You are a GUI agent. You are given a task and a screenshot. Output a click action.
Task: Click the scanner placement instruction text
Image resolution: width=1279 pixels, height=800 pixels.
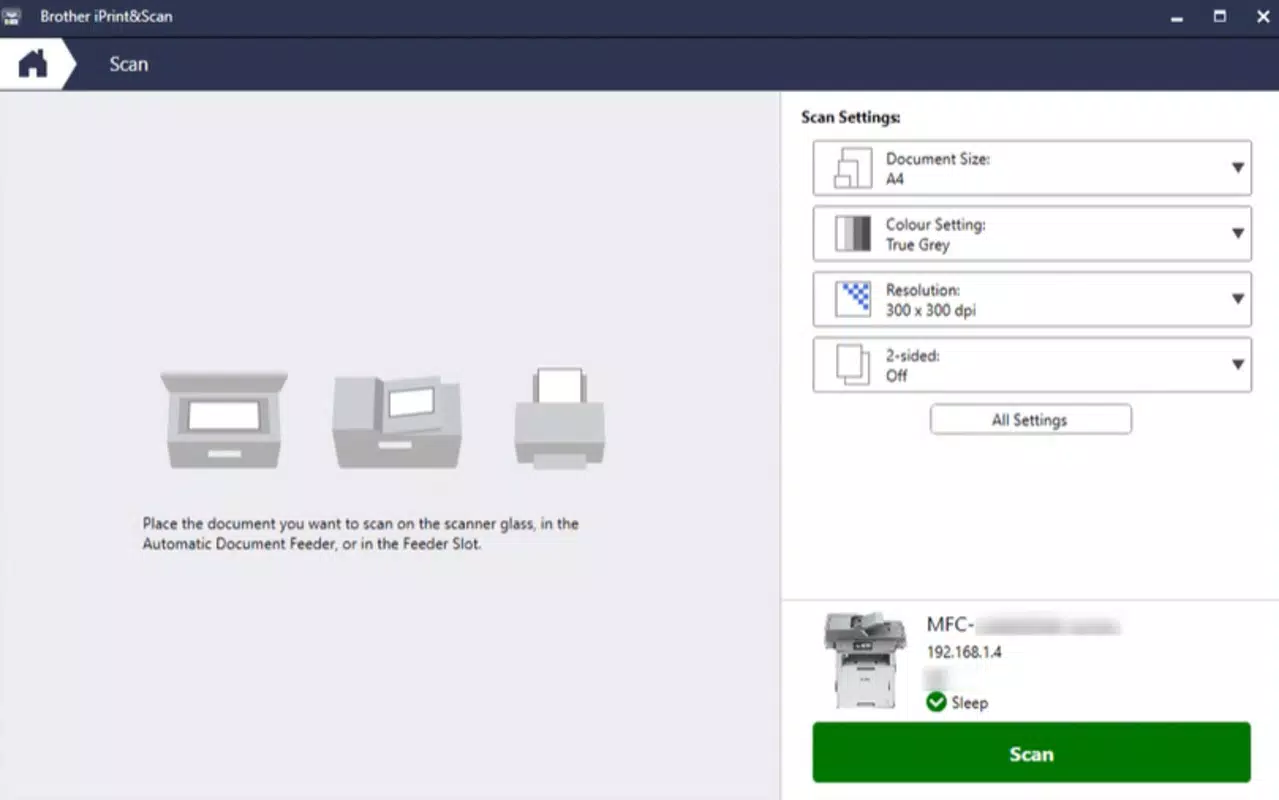coord(361,534)
